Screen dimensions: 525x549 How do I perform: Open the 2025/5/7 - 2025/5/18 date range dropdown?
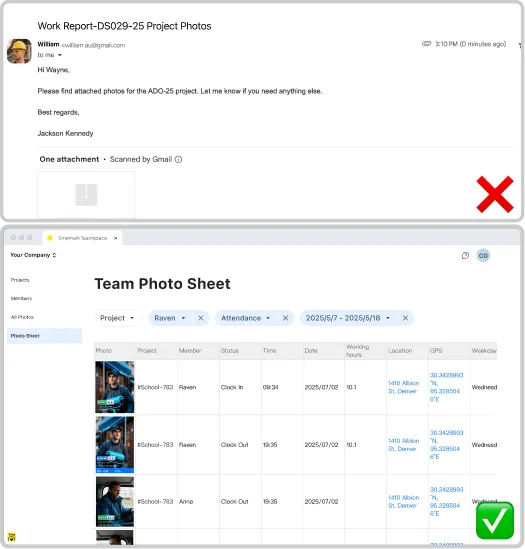pos(348,318)
